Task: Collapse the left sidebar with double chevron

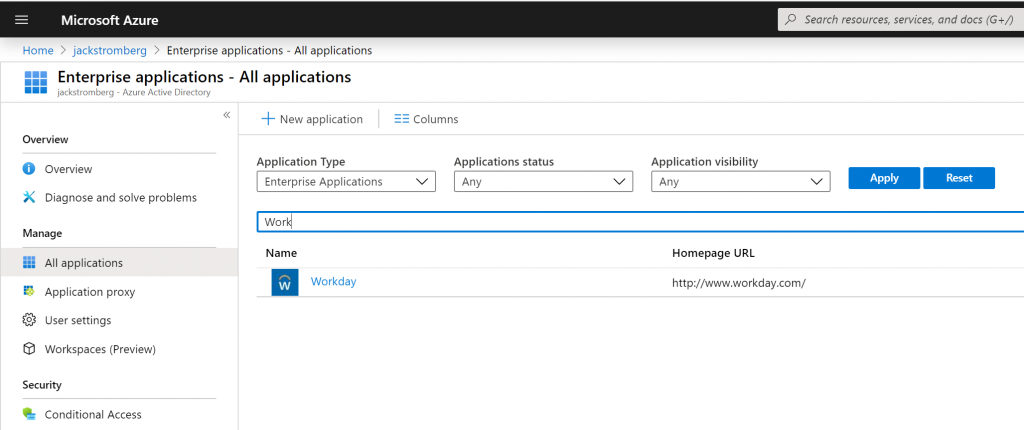Action: (227, 115)
